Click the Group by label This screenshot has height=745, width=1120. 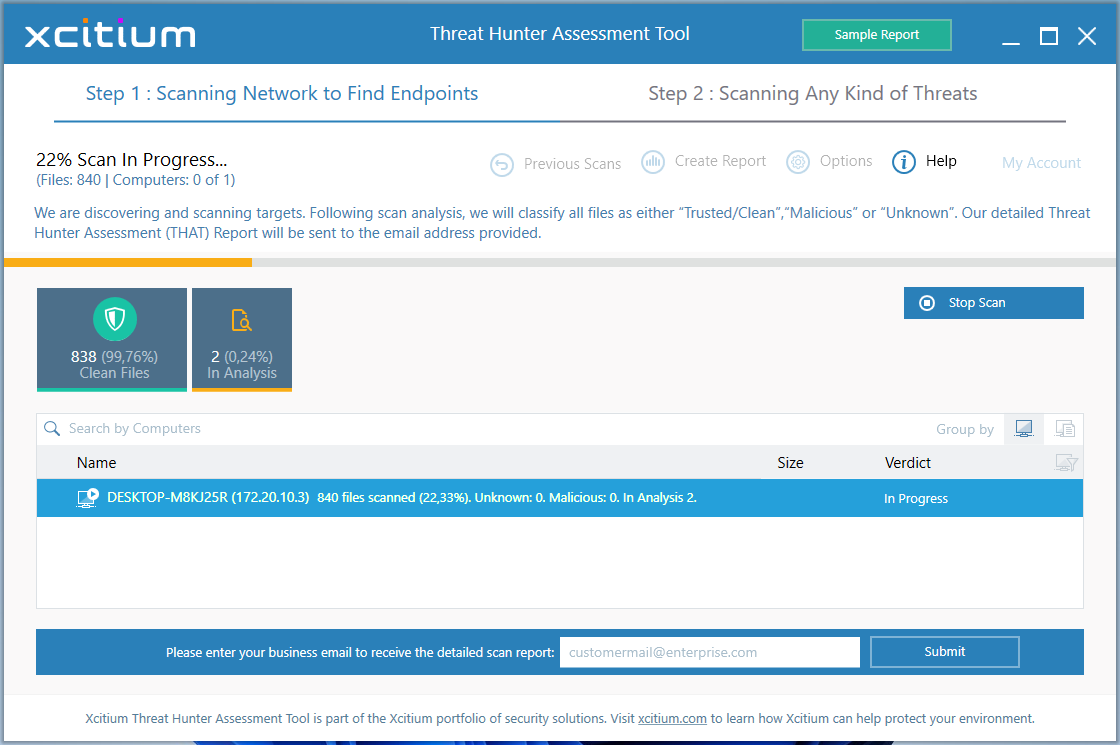(965, 429)
